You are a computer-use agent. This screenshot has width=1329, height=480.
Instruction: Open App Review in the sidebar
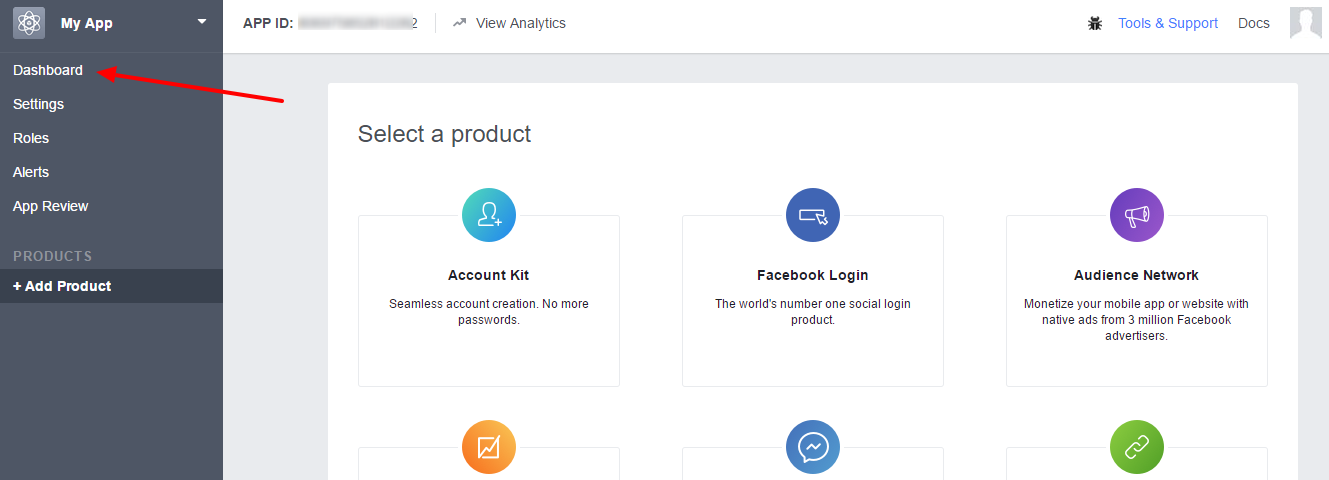[51, 206]
